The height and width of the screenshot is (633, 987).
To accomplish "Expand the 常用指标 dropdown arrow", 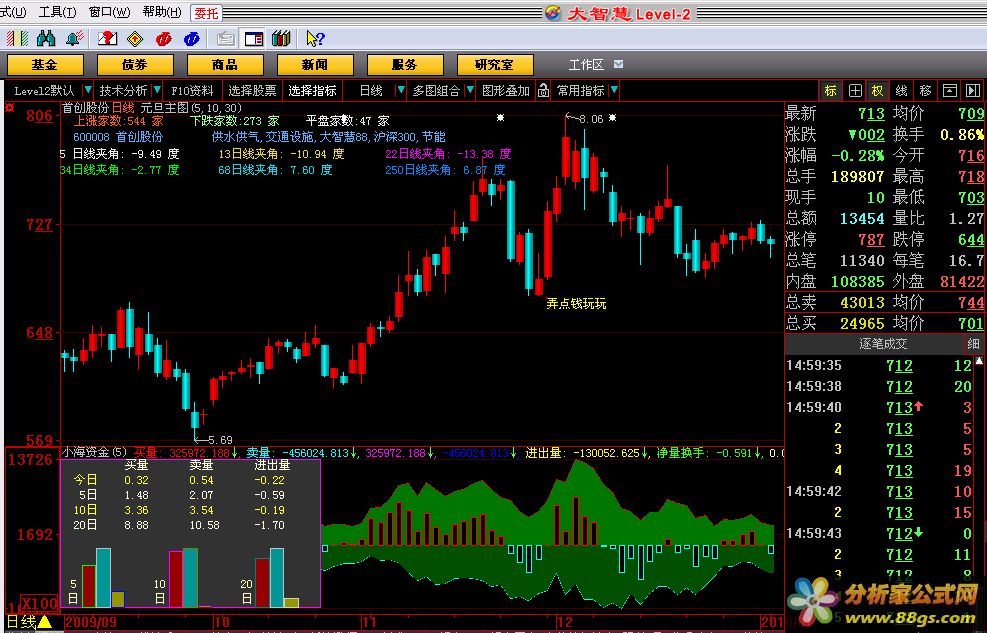I will click(x=614, y=91).
